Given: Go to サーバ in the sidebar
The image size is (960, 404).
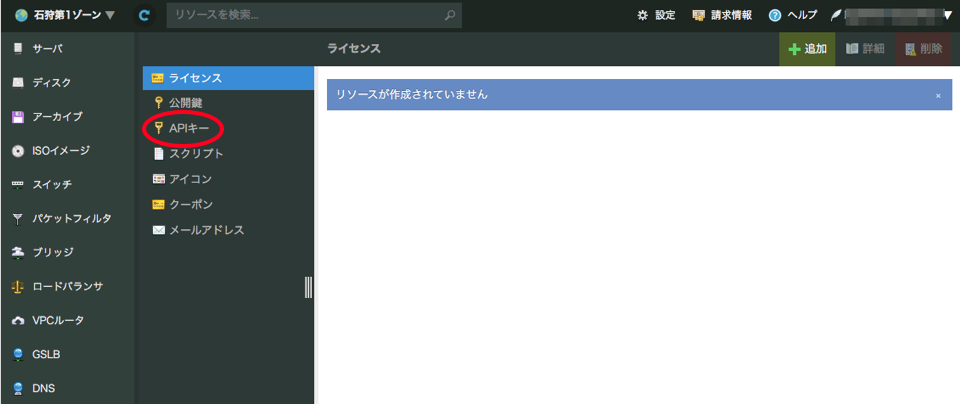Looking at the screenshot, I should 47,48.
